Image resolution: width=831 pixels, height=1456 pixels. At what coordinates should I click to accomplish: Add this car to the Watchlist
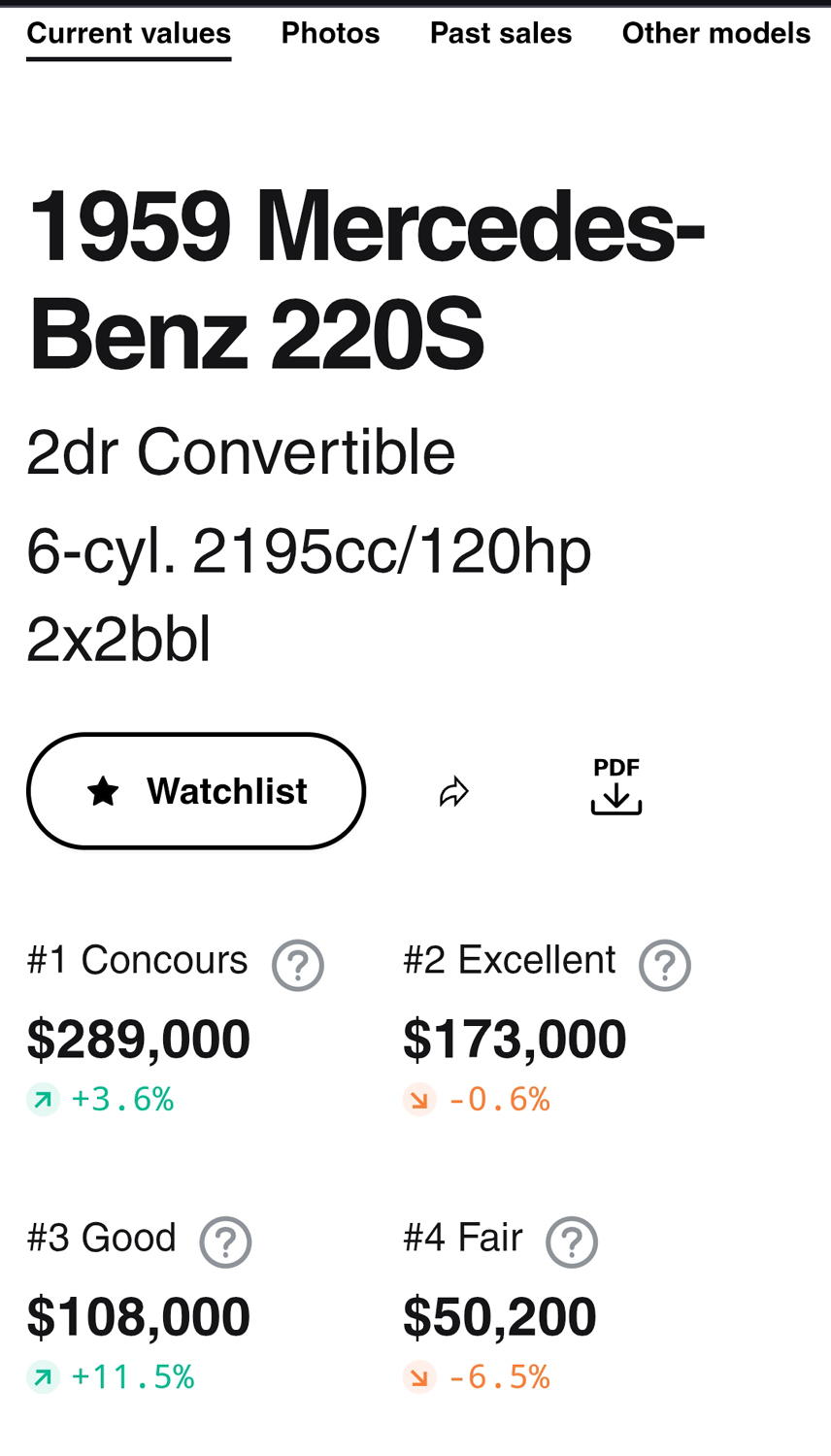tap(196, 791)
